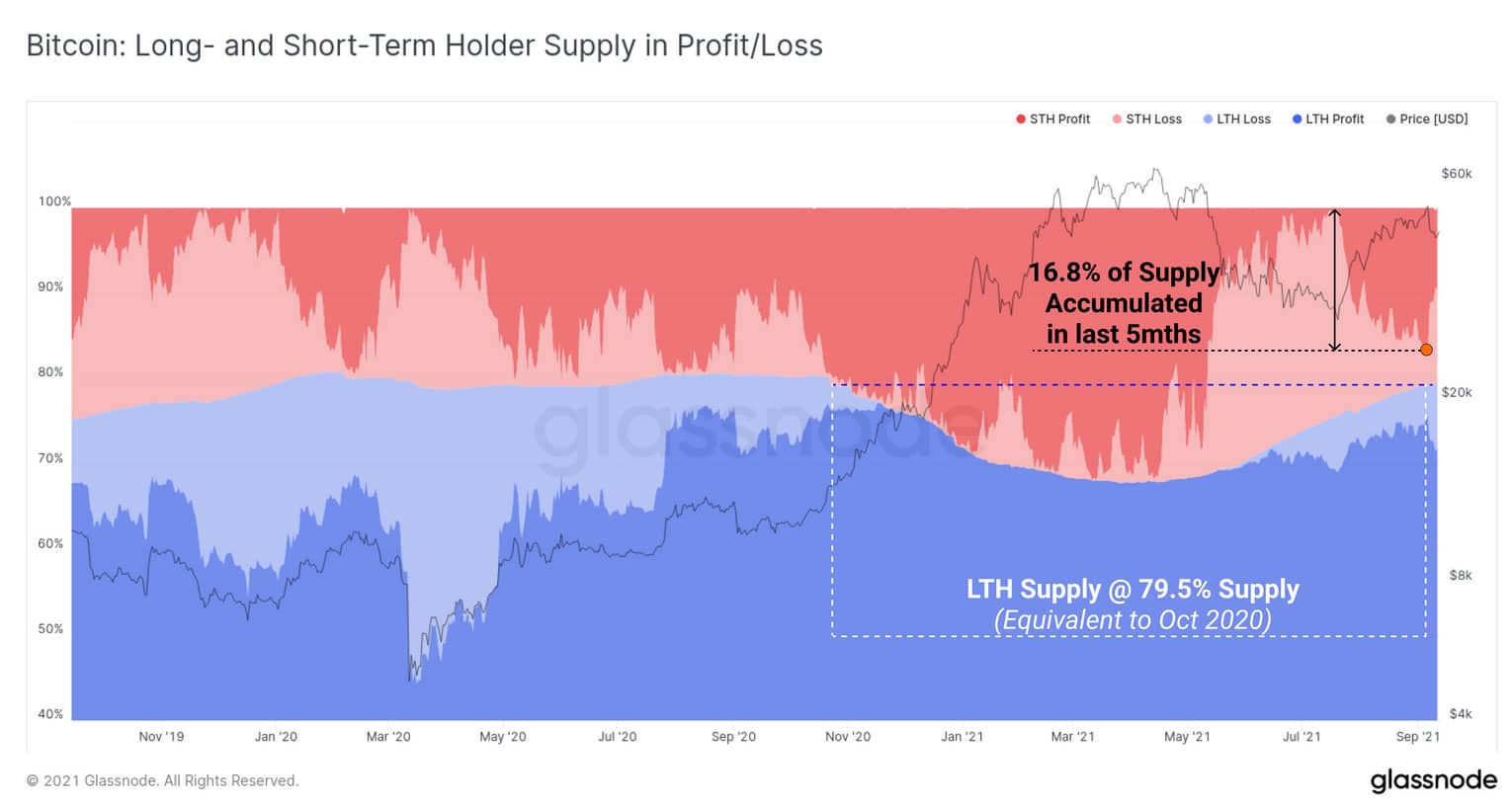Click the dark blue LTH Profit dot
This screenshot has width=1512, height=804.
coord(1297,120)
